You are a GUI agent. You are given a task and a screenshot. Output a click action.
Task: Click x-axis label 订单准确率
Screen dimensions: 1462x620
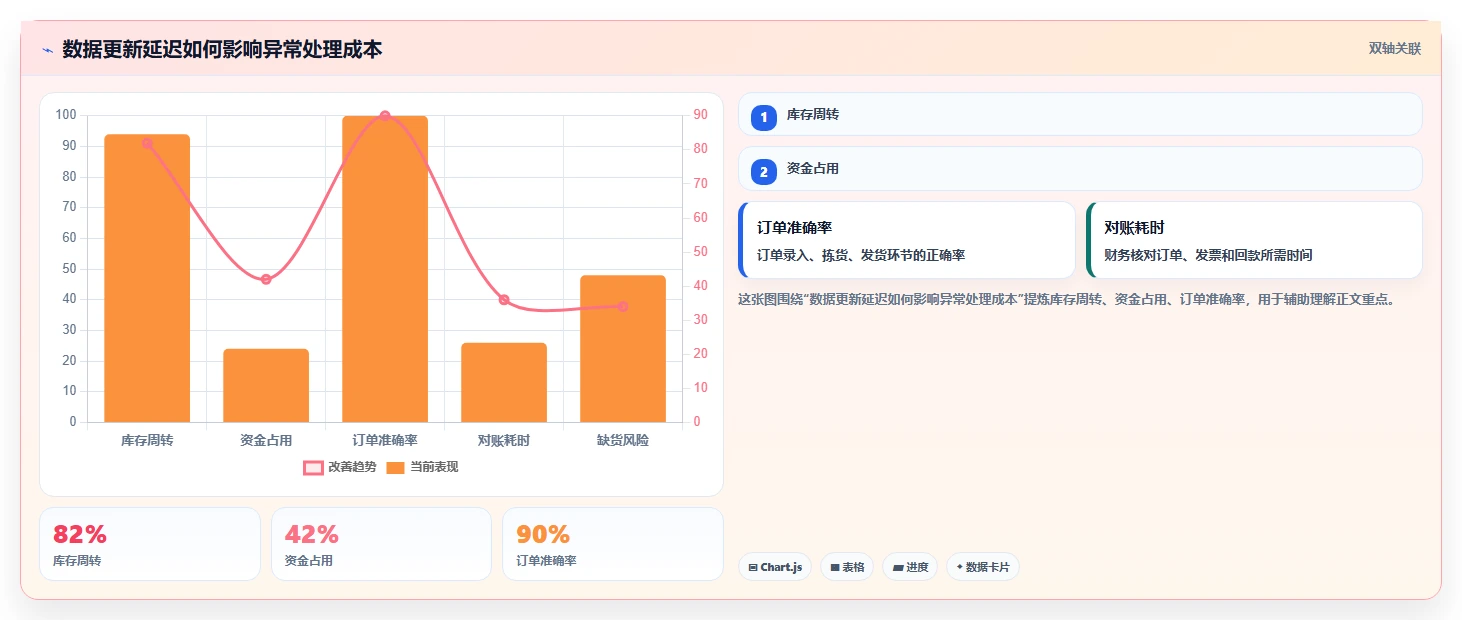(x=385, y=440)
